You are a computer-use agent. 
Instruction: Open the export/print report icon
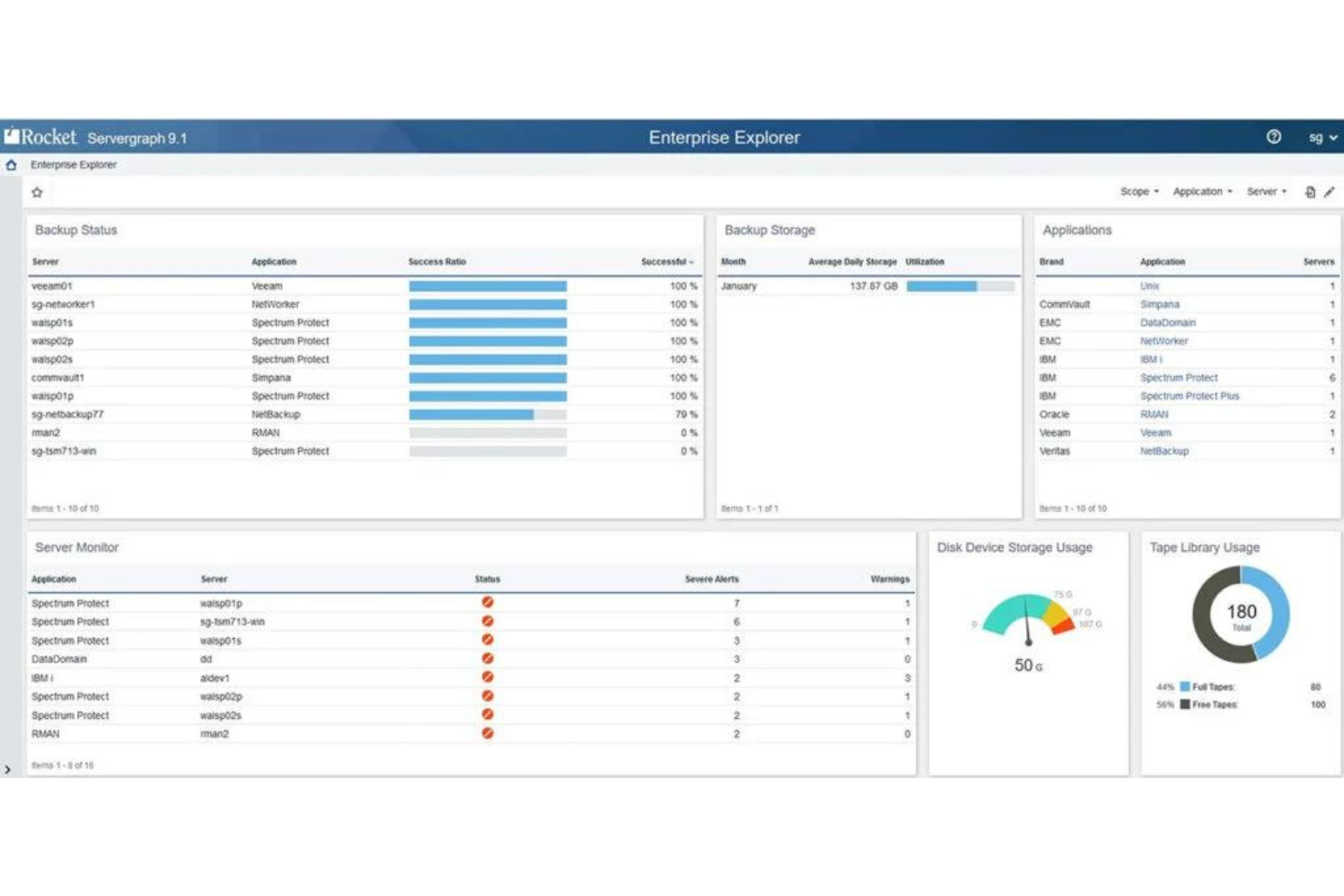(1310, 192)
